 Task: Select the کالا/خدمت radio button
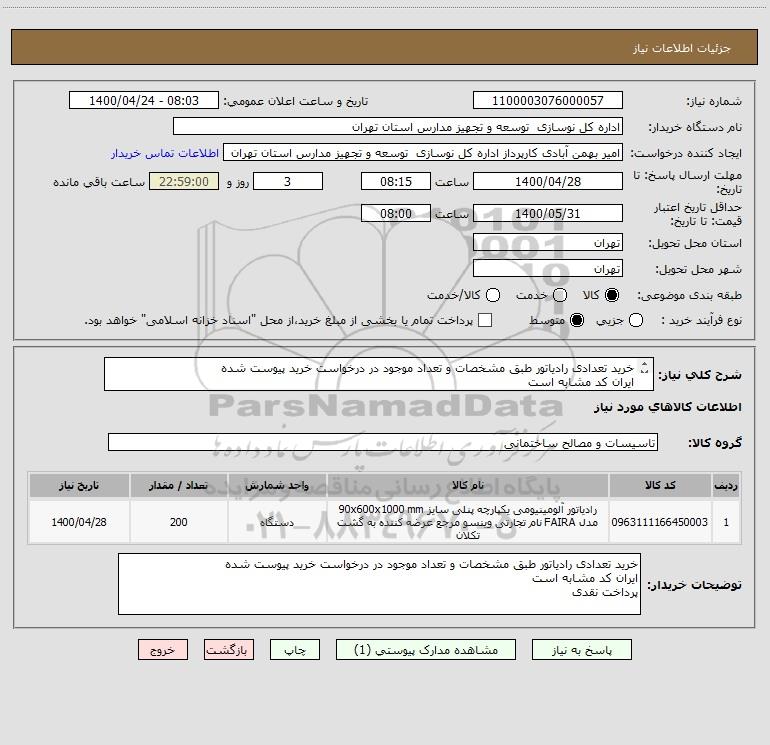click(x=493, y=295)
